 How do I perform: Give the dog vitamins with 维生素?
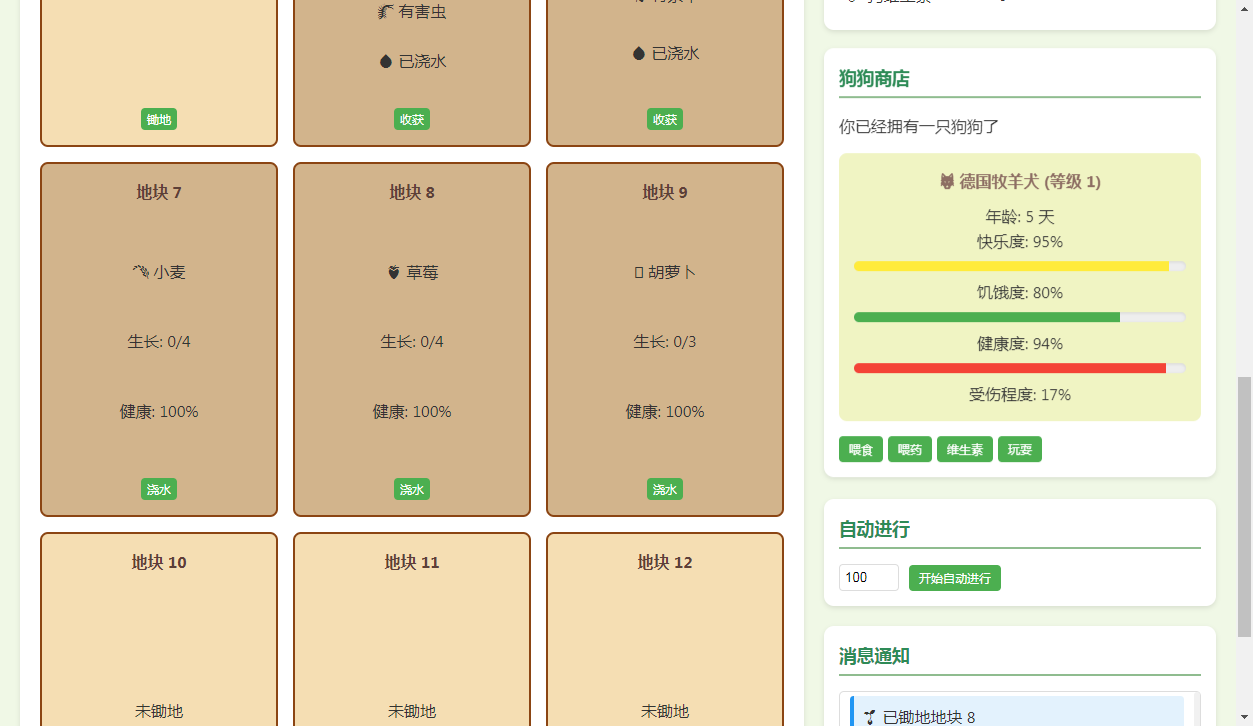point(965,450)
